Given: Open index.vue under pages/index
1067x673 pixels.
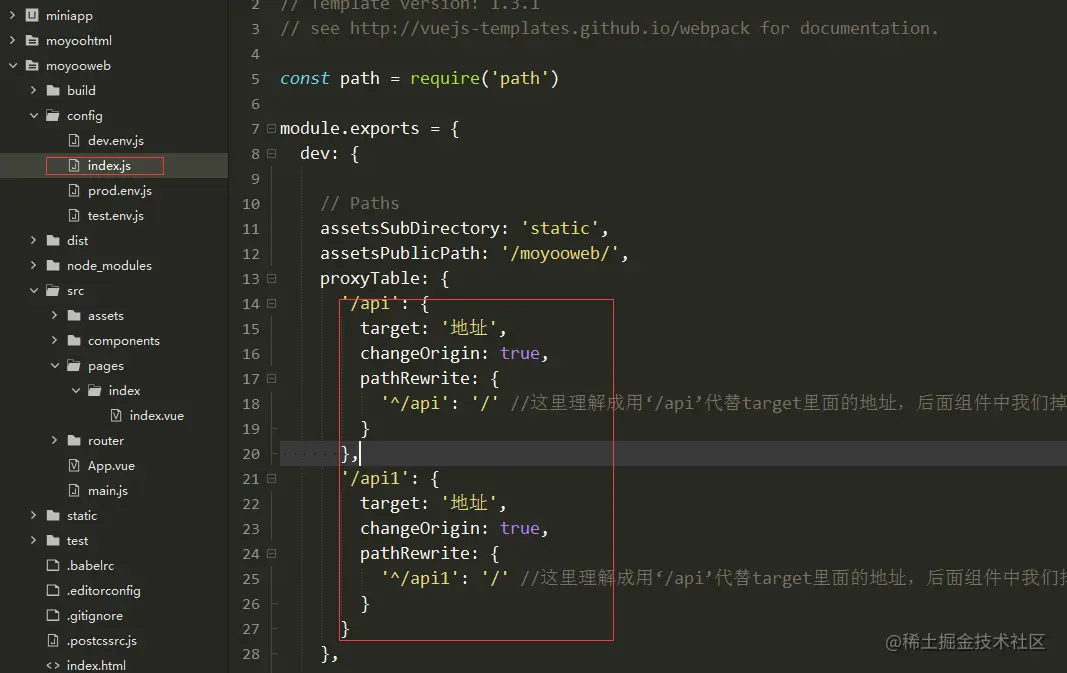Looking at the screenshot, I should click(x=157, y=415).
